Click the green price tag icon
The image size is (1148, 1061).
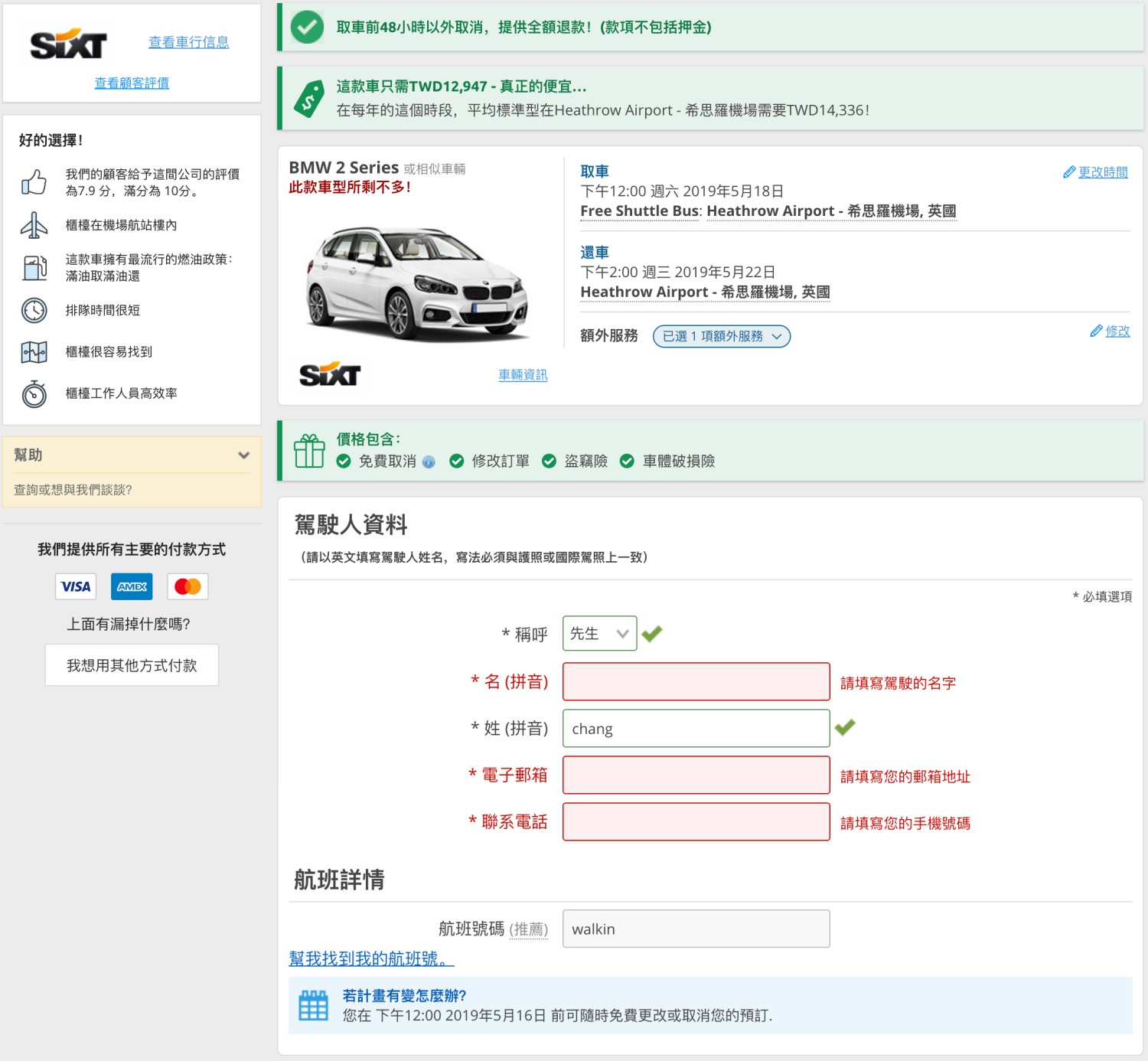click(x=309, y=99)
